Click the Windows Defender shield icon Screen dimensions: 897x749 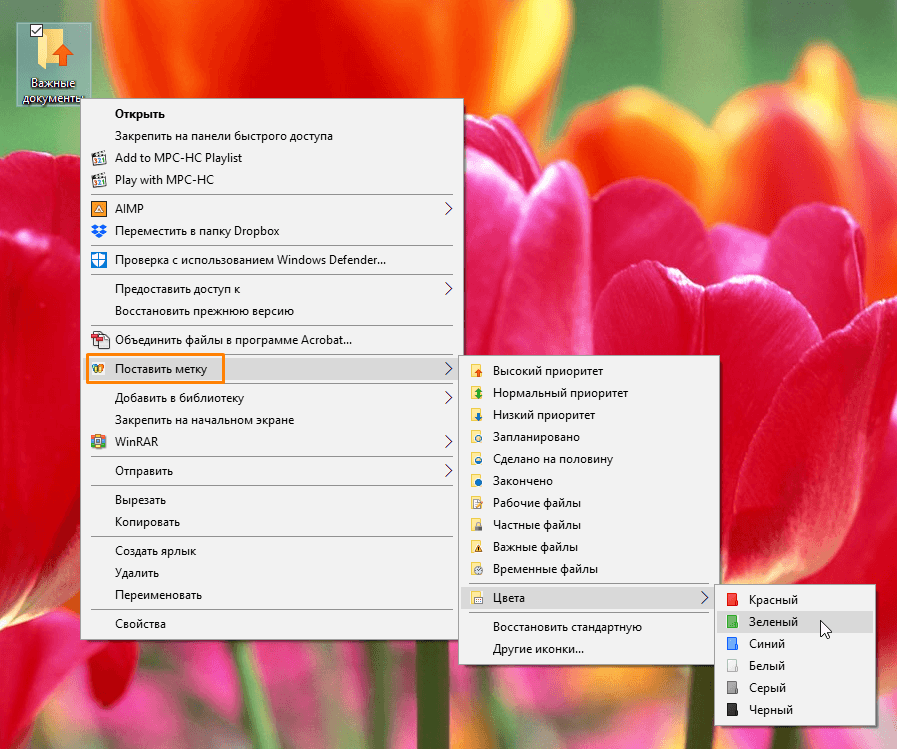tap(99, 260)
